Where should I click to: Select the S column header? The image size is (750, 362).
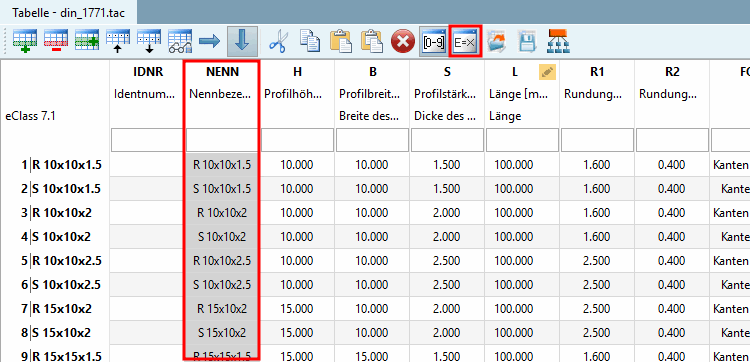[x=447, y=72]
